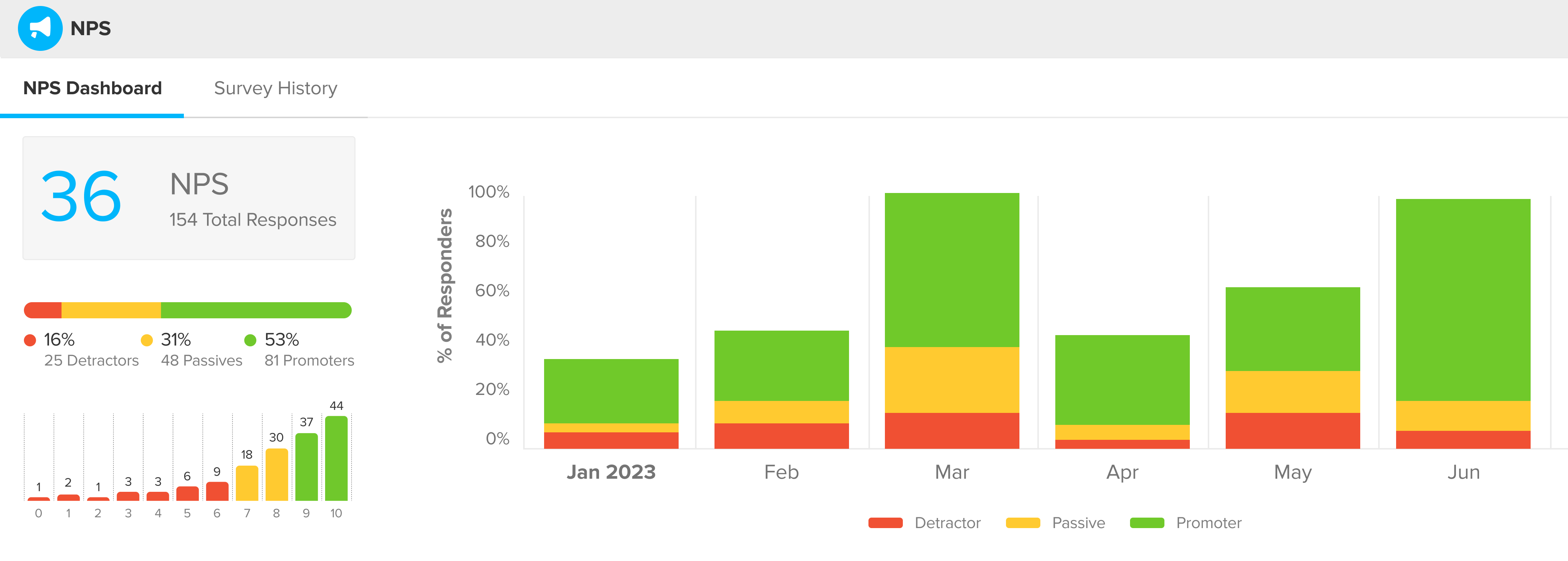Click the Jun passive bar segment
Screen dimensions: 1568x561
tap(1463, 416)
